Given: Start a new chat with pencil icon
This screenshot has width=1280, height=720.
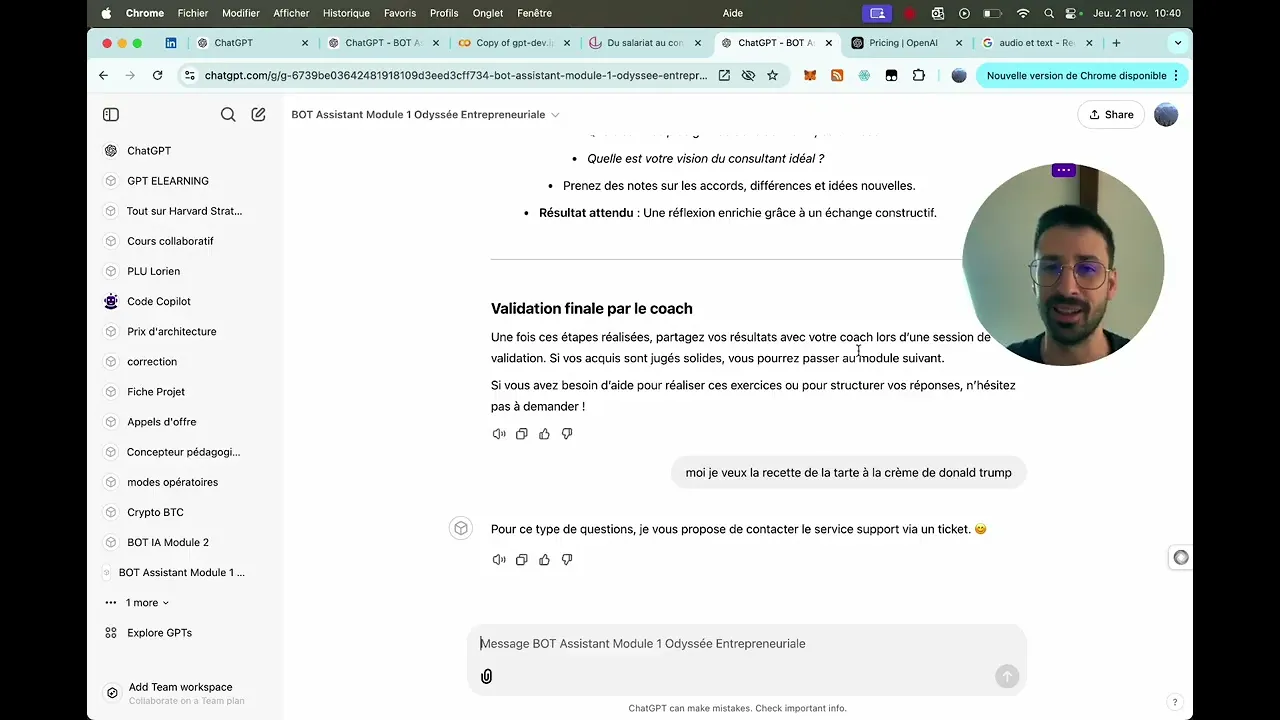Looking at the screenshot, I should coord(258,115).
